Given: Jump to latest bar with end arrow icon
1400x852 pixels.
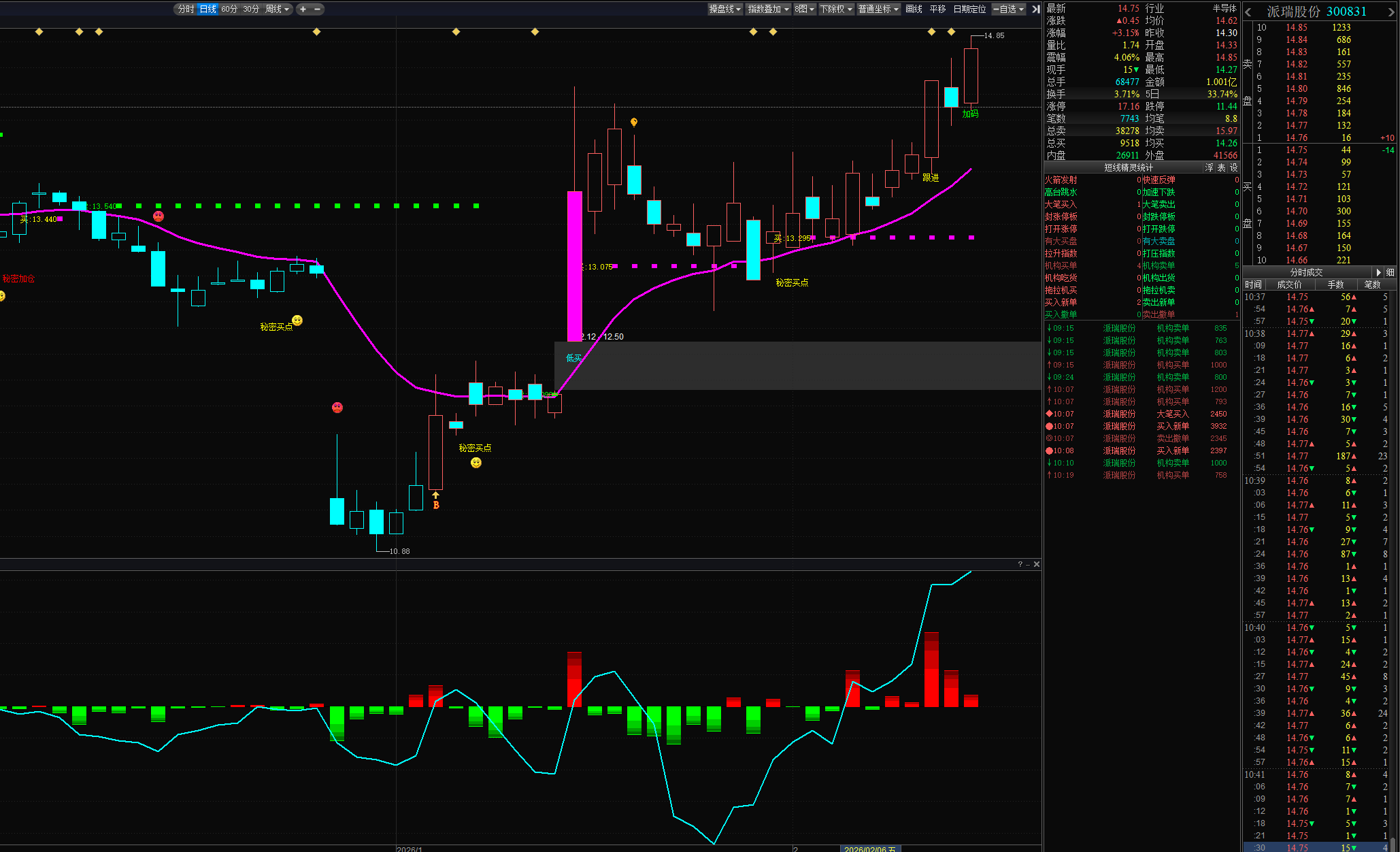Looking at the screenshot, I should (1035, 9).
